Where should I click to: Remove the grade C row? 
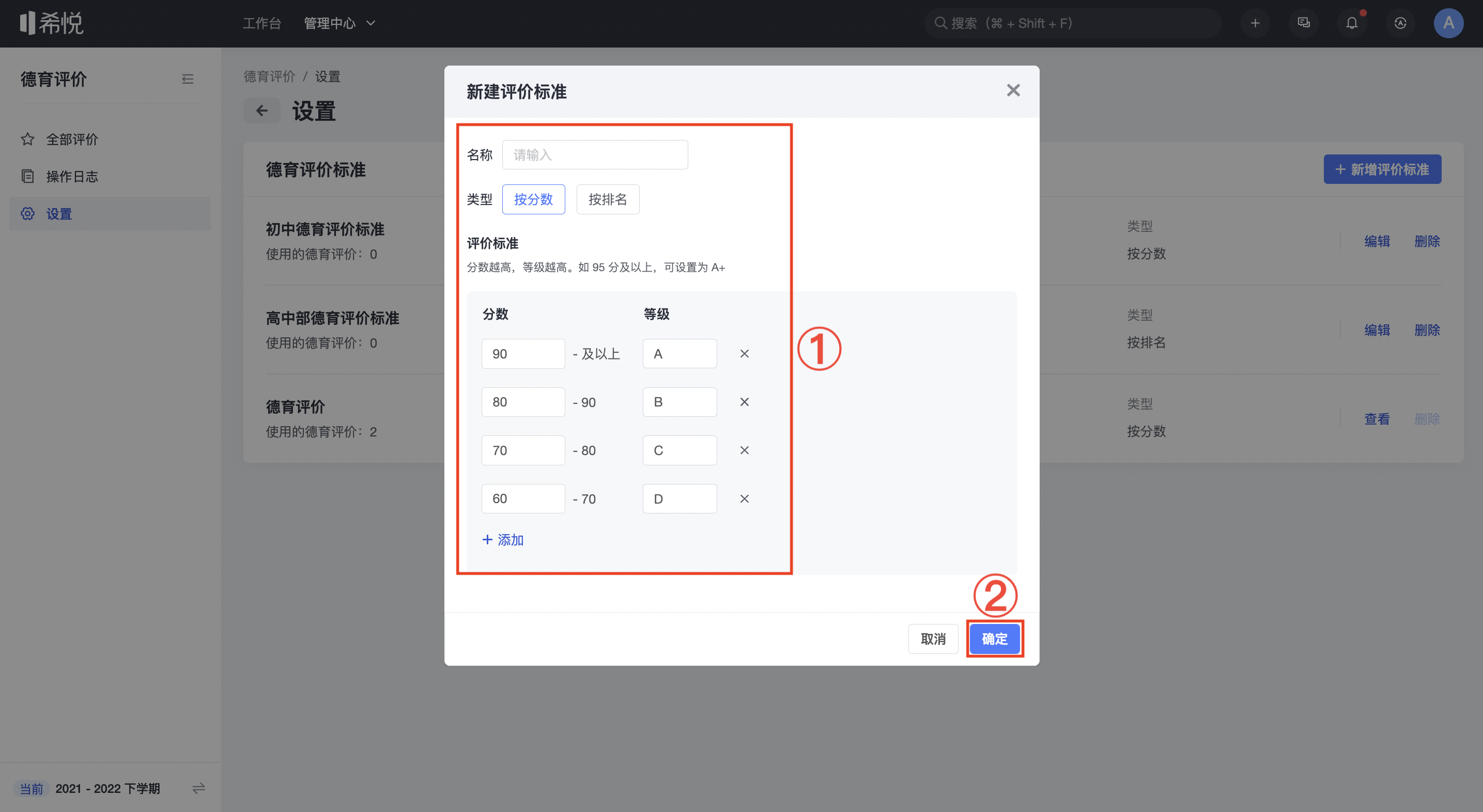coord(745,450)
